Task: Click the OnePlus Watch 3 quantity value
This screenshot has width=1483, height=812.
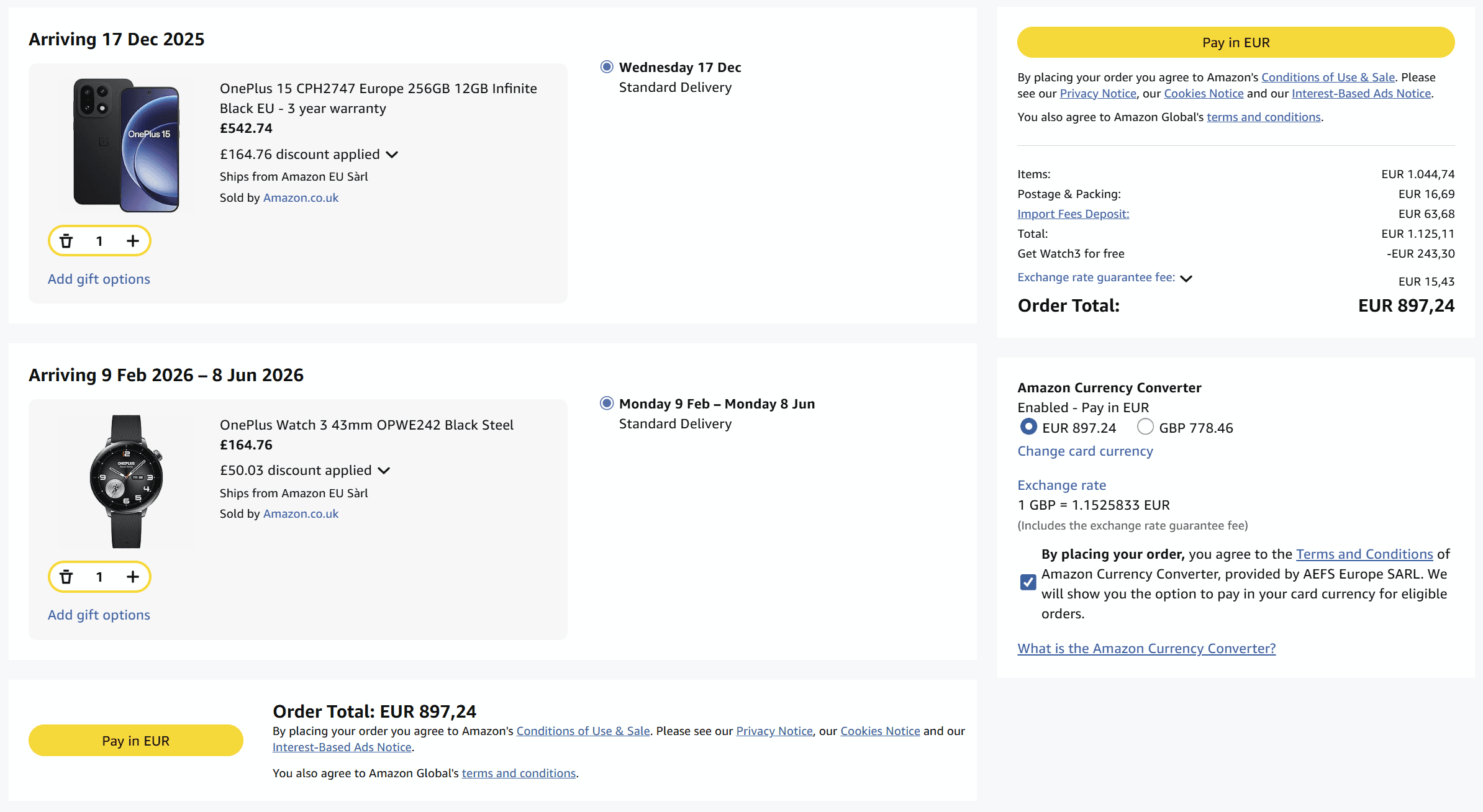Action: click(99, 577)
